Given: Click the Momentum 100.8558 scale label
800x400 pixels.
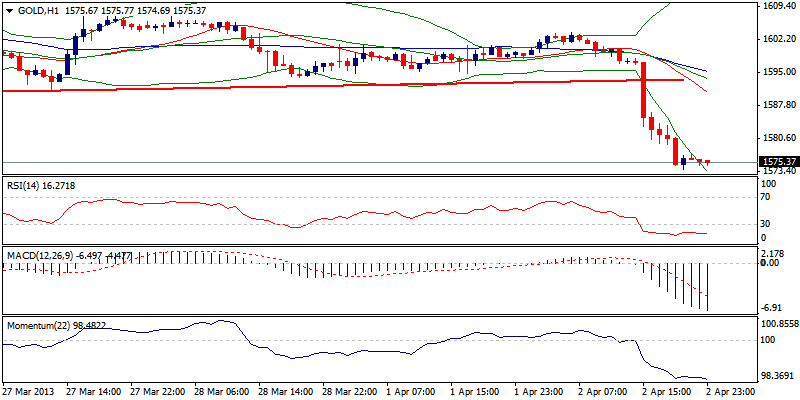Looking at the screenshot, I should [x=779, y=325].
